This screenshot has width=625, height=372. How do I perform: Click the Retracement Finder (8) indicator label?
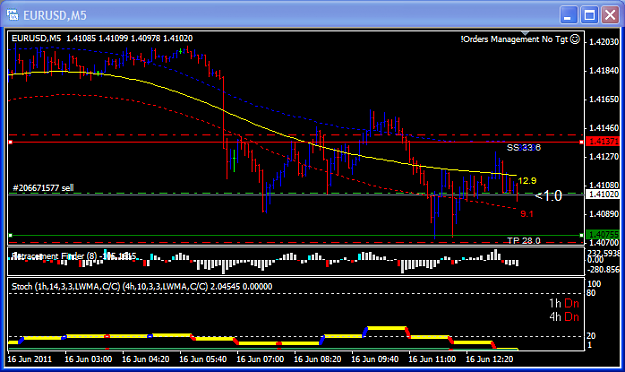(74, 256)
